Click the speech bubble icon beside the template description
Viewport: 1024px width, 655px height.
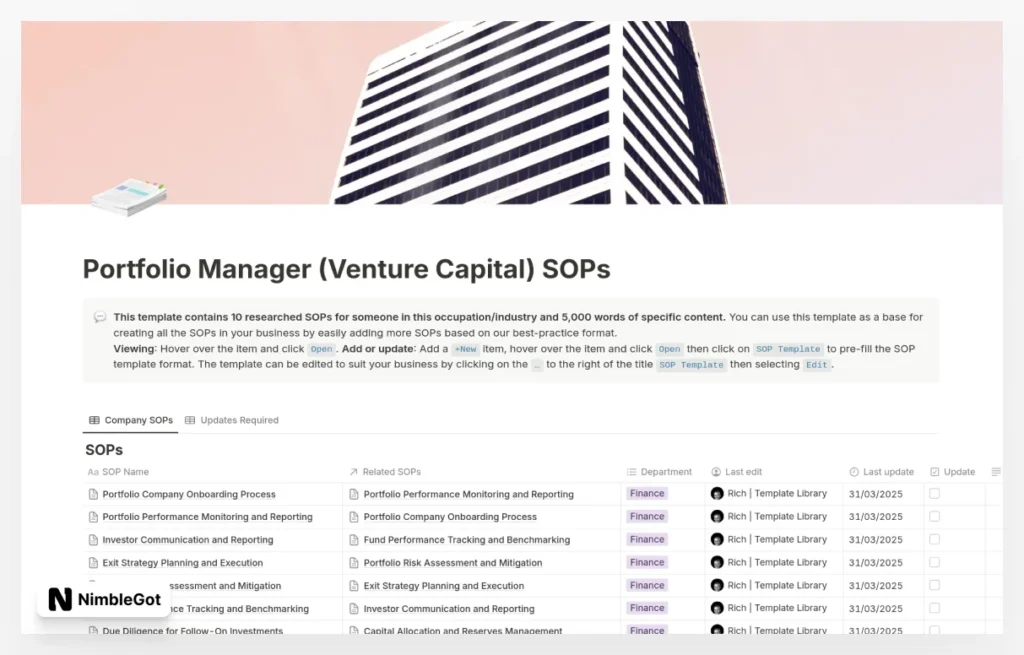coord(100,316)
